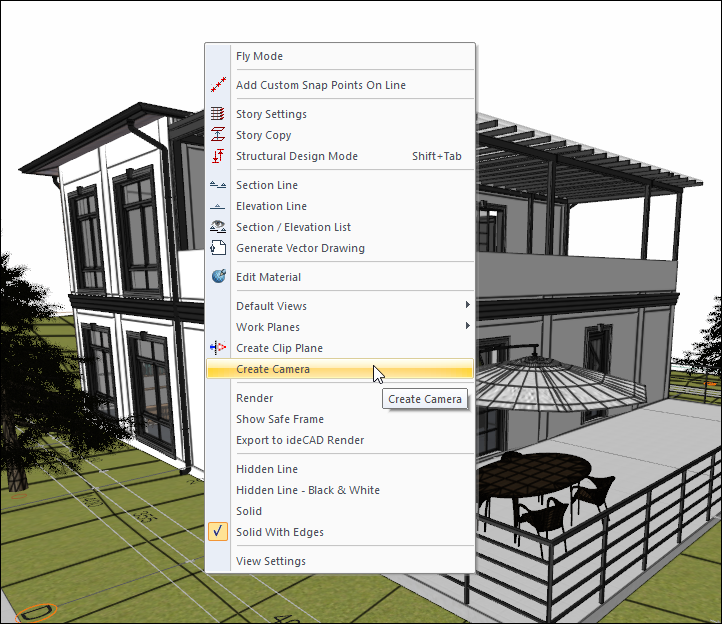Expand the Default Views submenu arrow
Image resolution: width=722 pixels, height=624 pixels.
pos(467,306)
